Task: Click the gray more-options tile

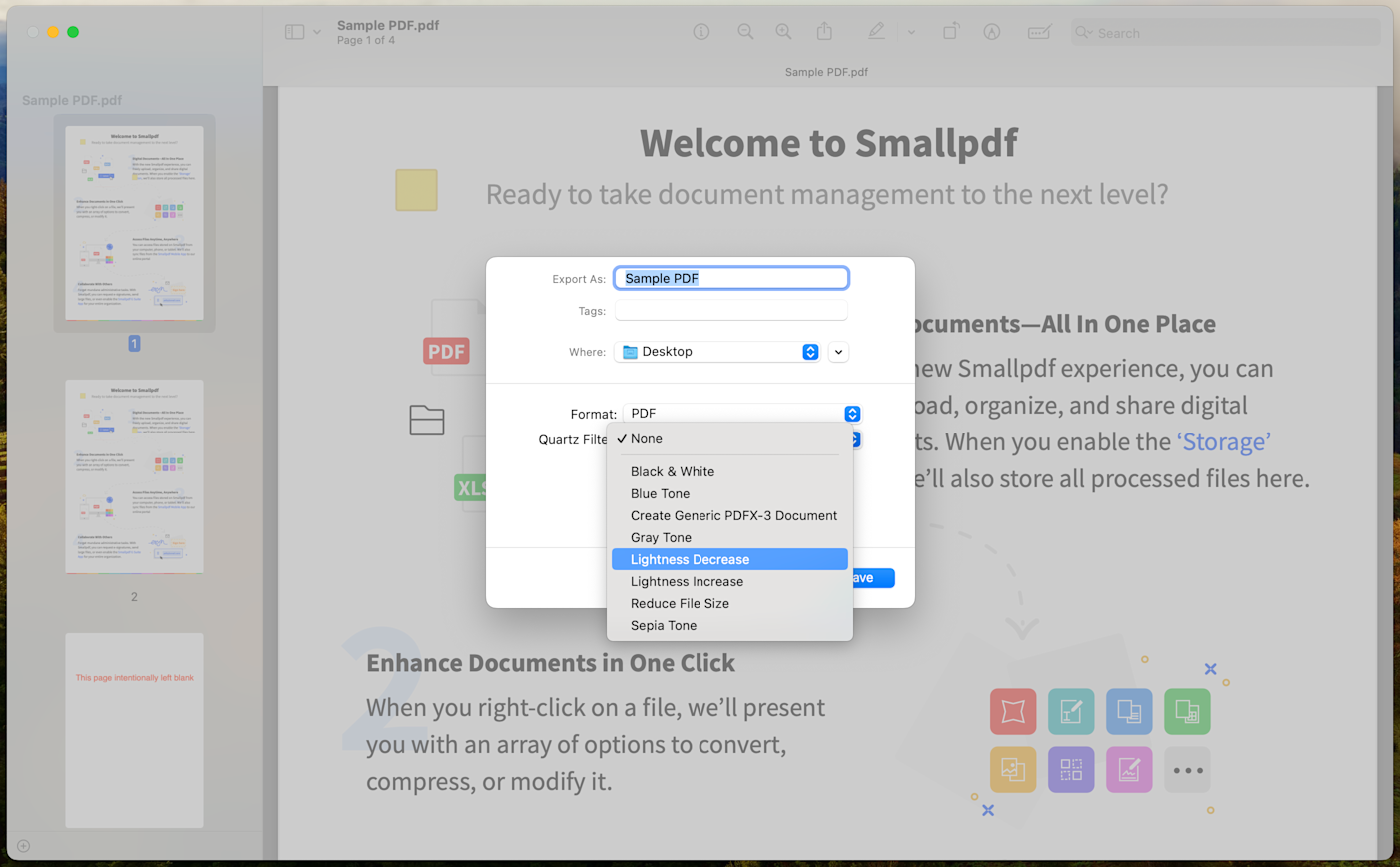Action: [x=1187, y=770]
